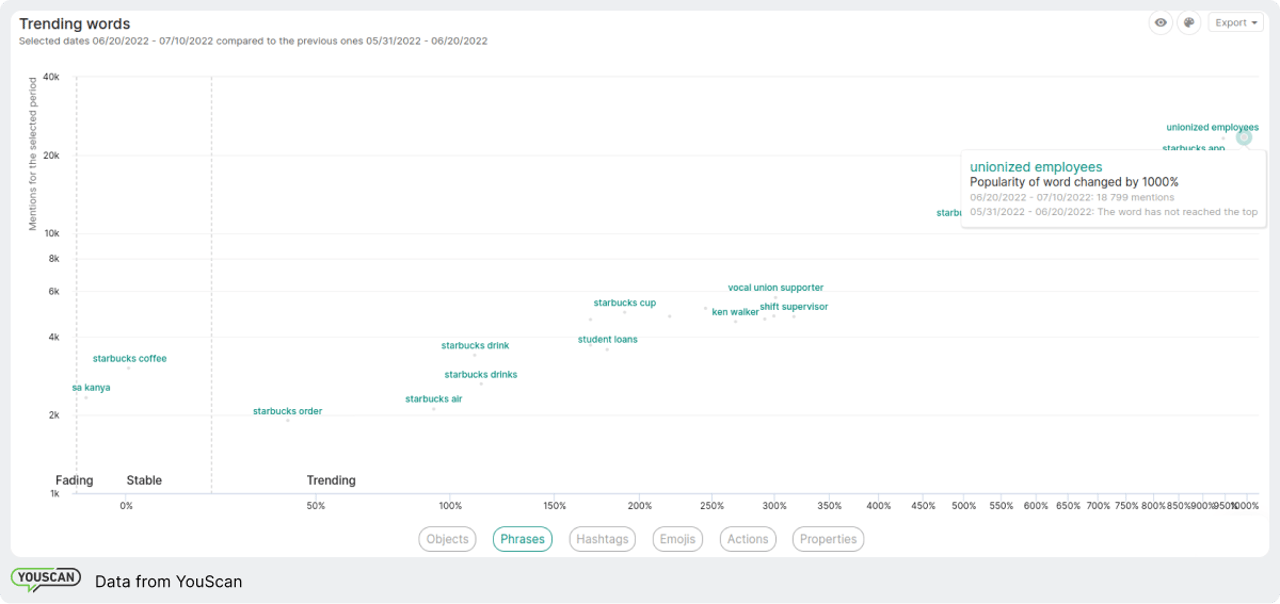Open the color palette icon
Viewport: 1280px width, 604px height.
coord(1189,23)
